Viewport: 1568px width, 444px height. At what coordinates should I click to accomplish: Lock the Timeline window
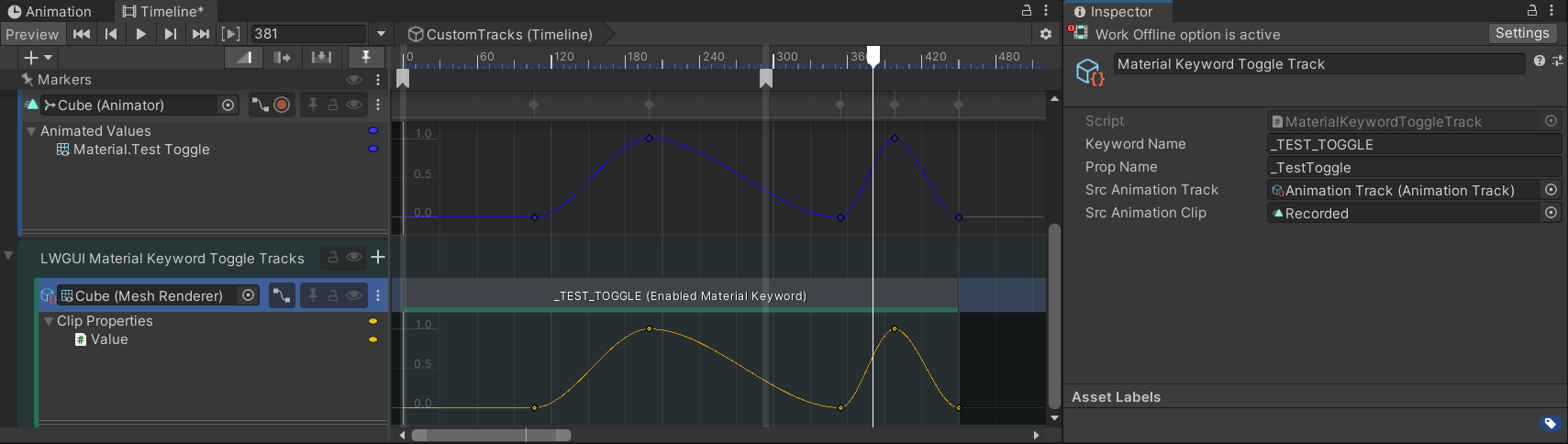coord(1027,10)
